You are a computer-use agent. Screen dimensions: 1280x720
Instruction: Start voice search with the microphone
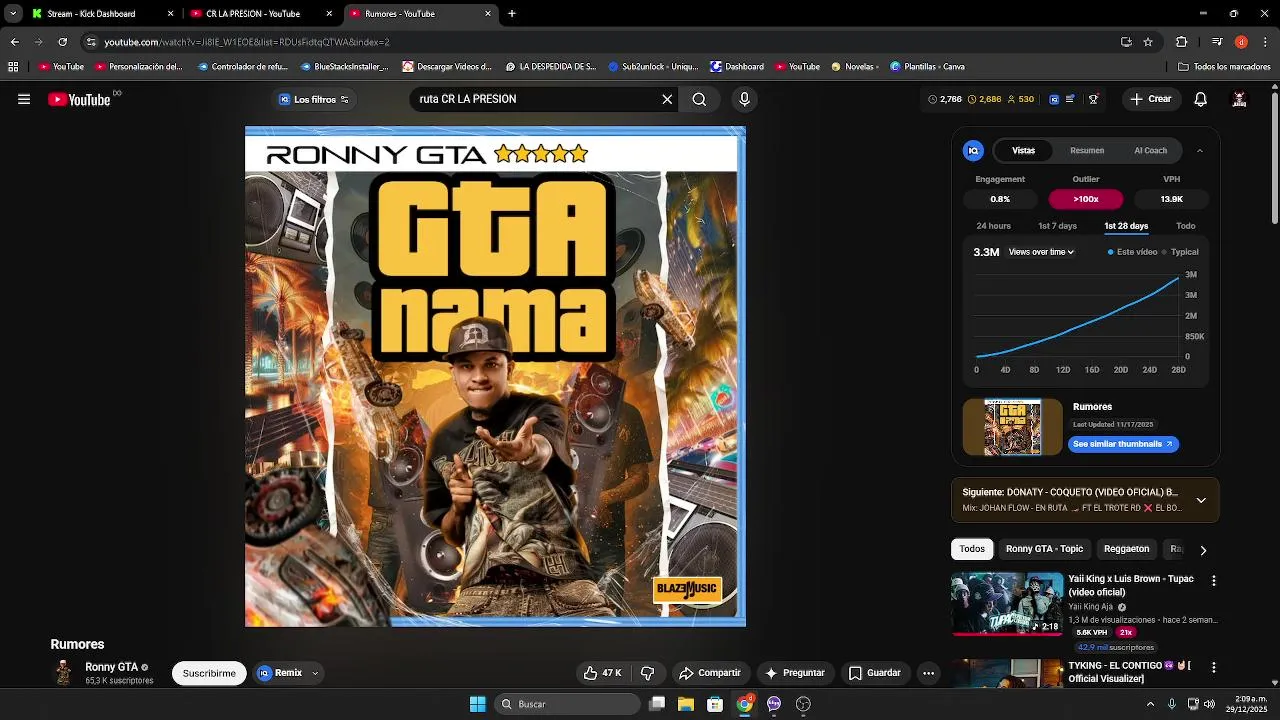point(744,99)
